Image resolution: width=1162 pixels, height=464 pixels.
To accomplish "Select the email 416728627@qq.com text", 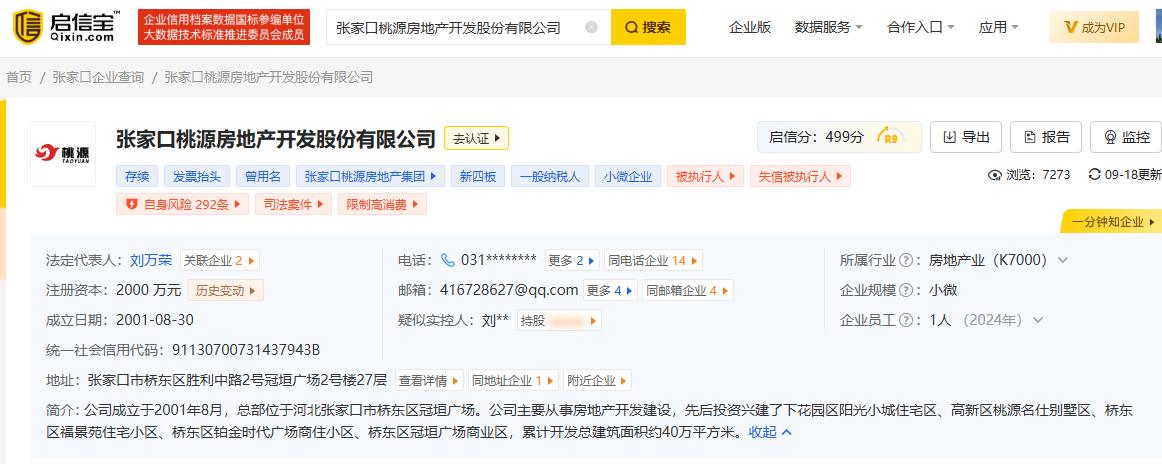I will coord(508,290).
